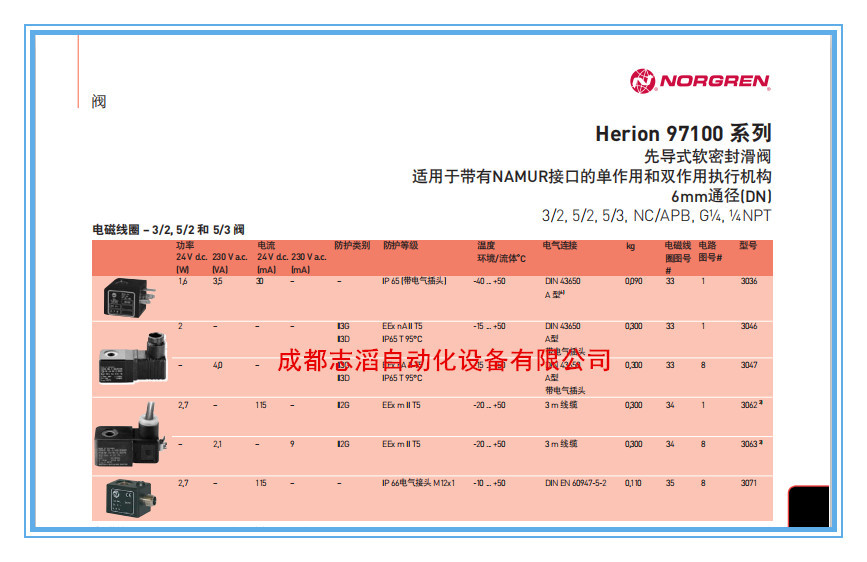
Task: Click the Norgren logo
Action: (x=700, y=81)
